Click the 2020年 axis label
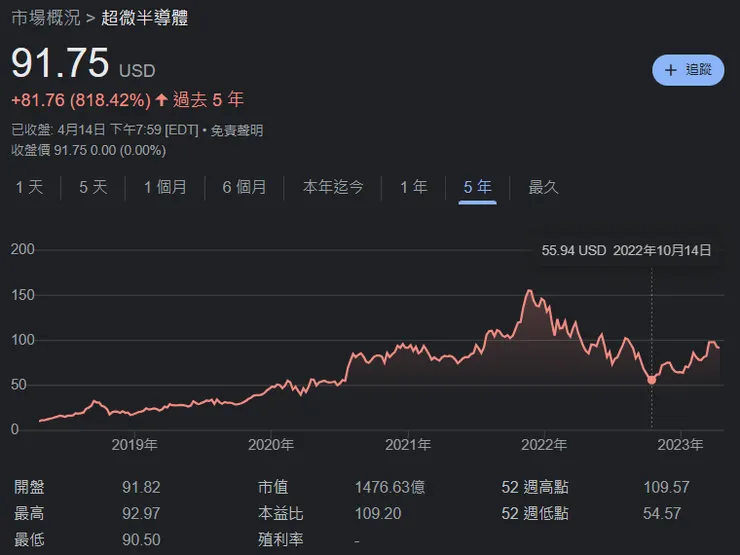Viewport: 740px width, 555px height. (271, 445)
